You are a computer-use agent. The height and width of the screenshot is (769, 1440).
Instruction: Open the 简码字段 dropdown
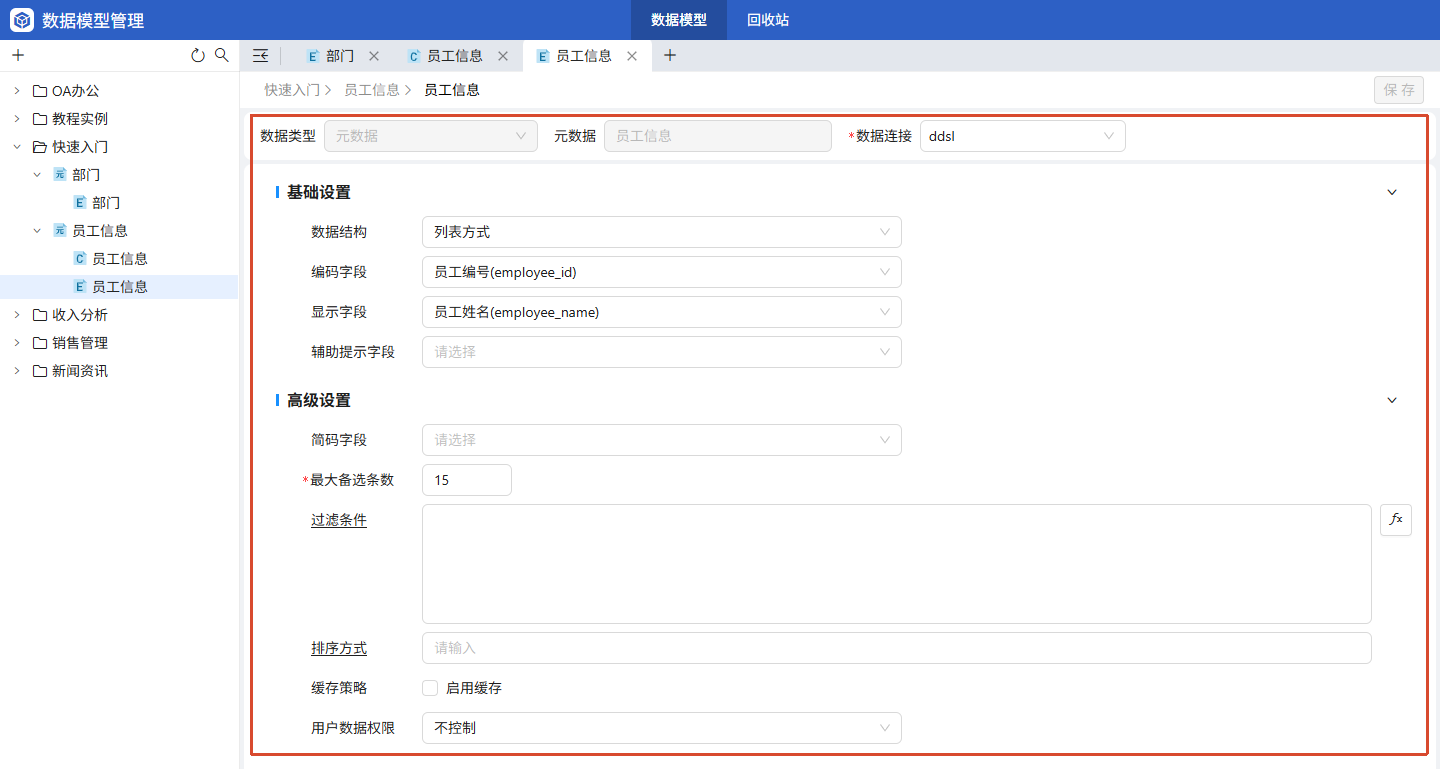pyautogui.click(x=661, y=440)
